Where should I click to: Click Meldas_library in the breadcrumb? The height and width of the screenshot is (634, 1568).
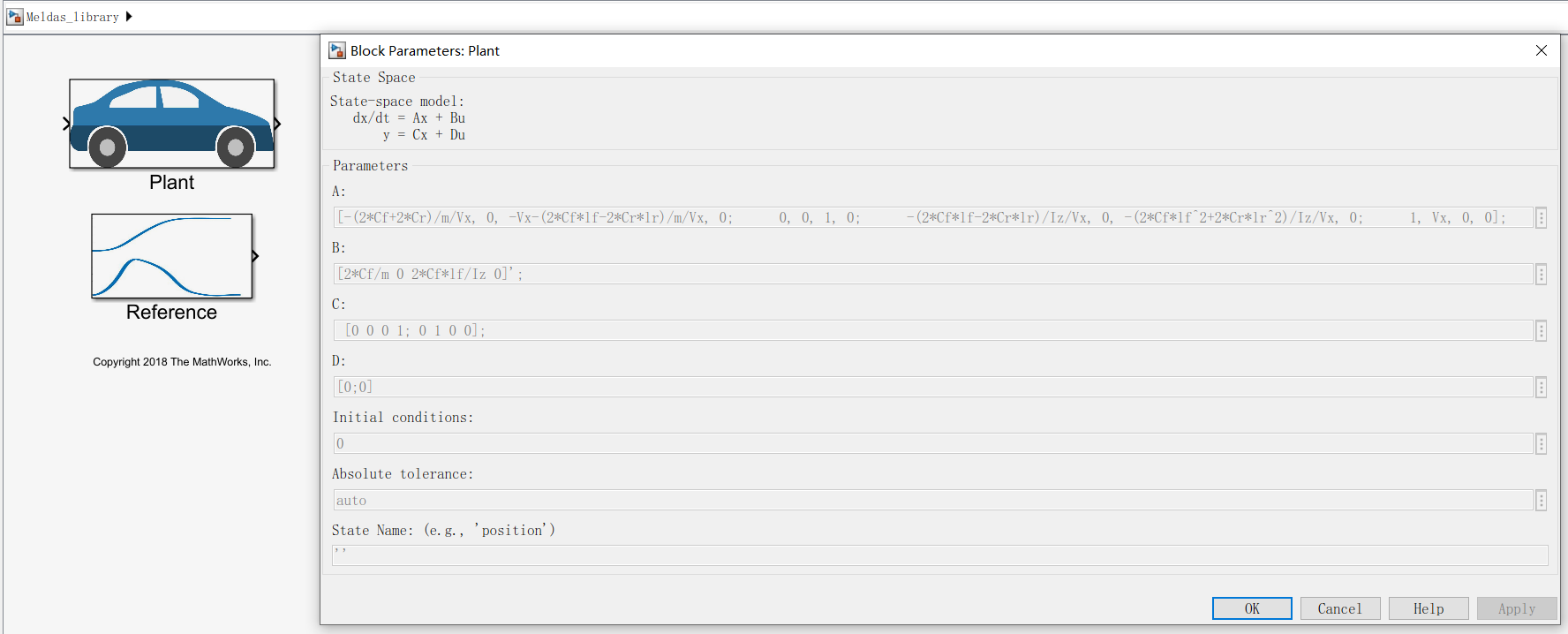72,17
